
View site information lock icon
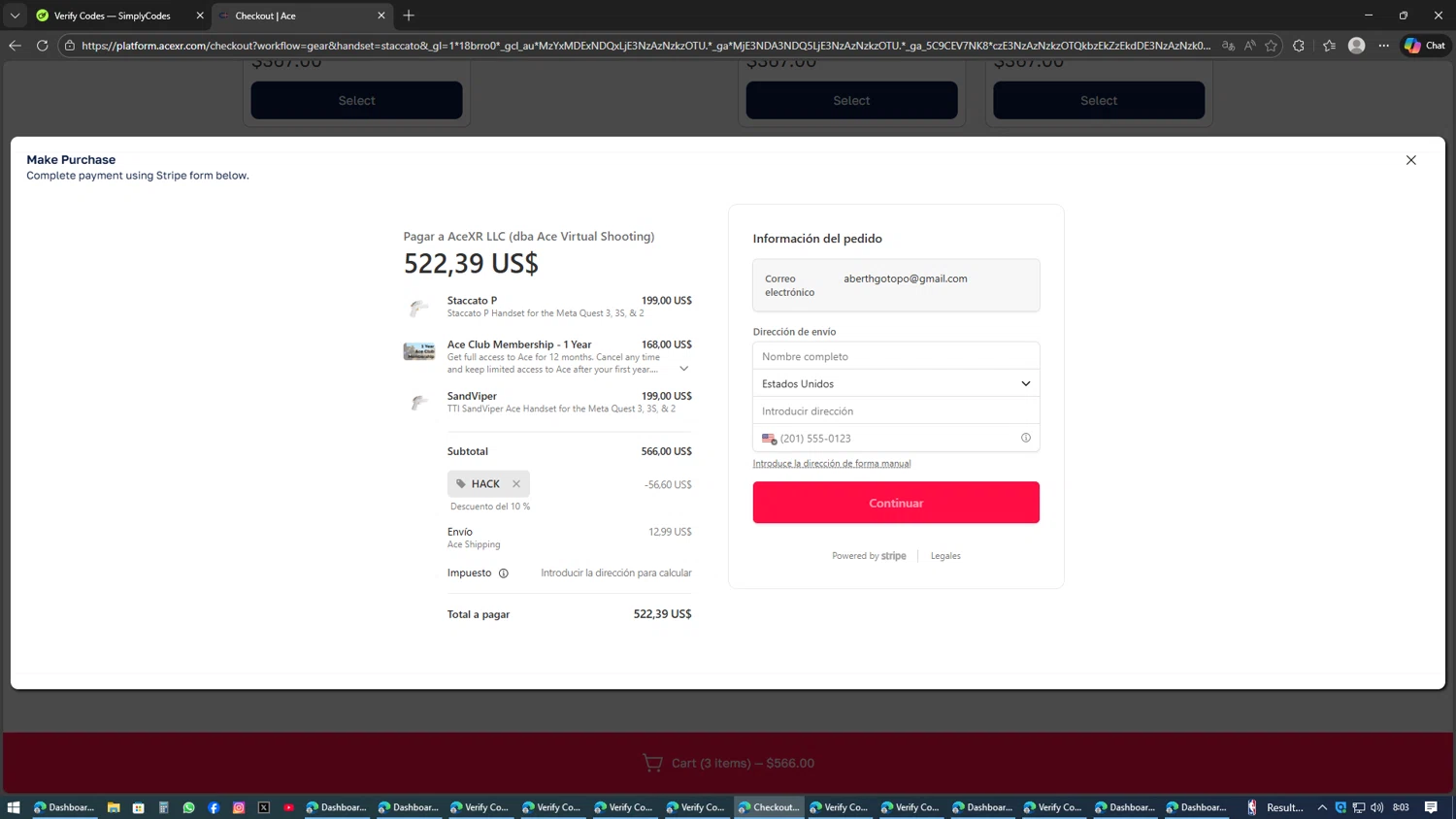(x=70, y=46)
